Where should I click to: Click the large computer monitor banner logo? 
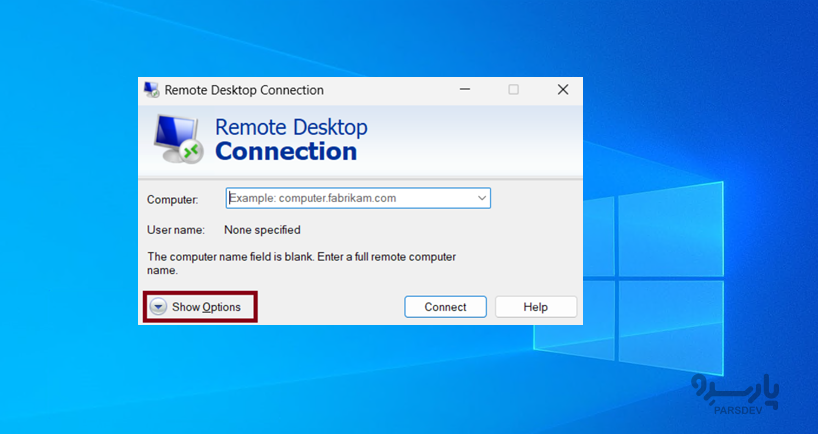coord(178,138)
